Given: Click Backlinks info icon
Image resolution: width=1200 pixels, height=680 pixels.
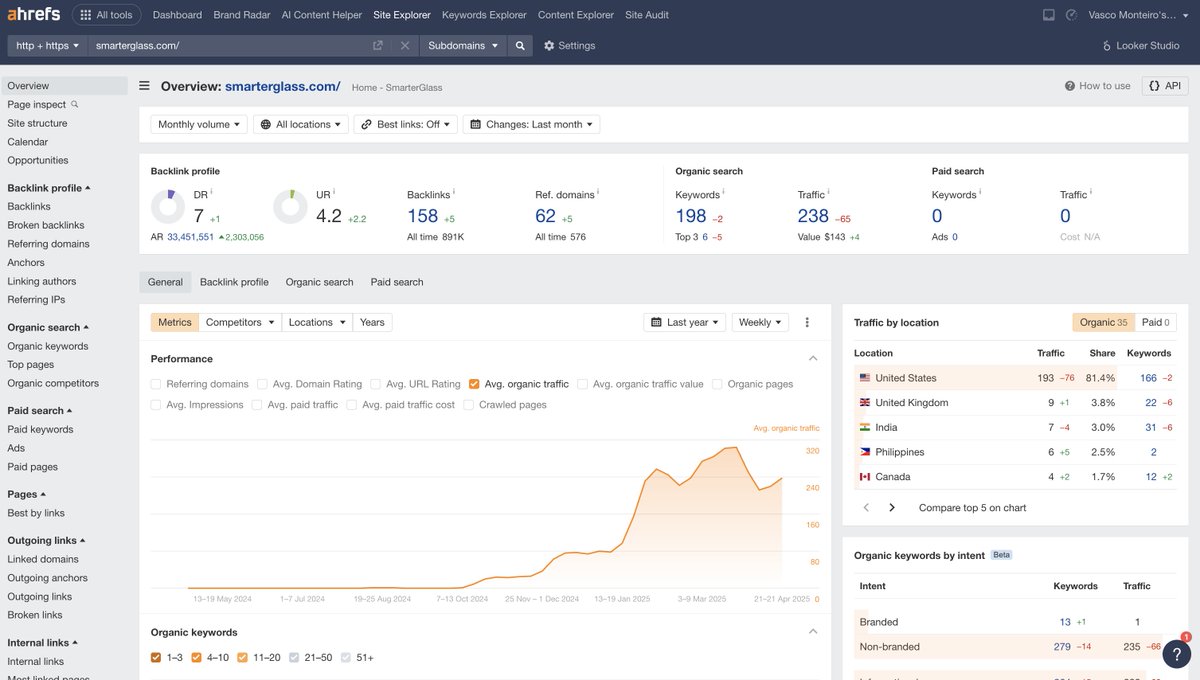Looking at the screenshot, I should 453,192.
